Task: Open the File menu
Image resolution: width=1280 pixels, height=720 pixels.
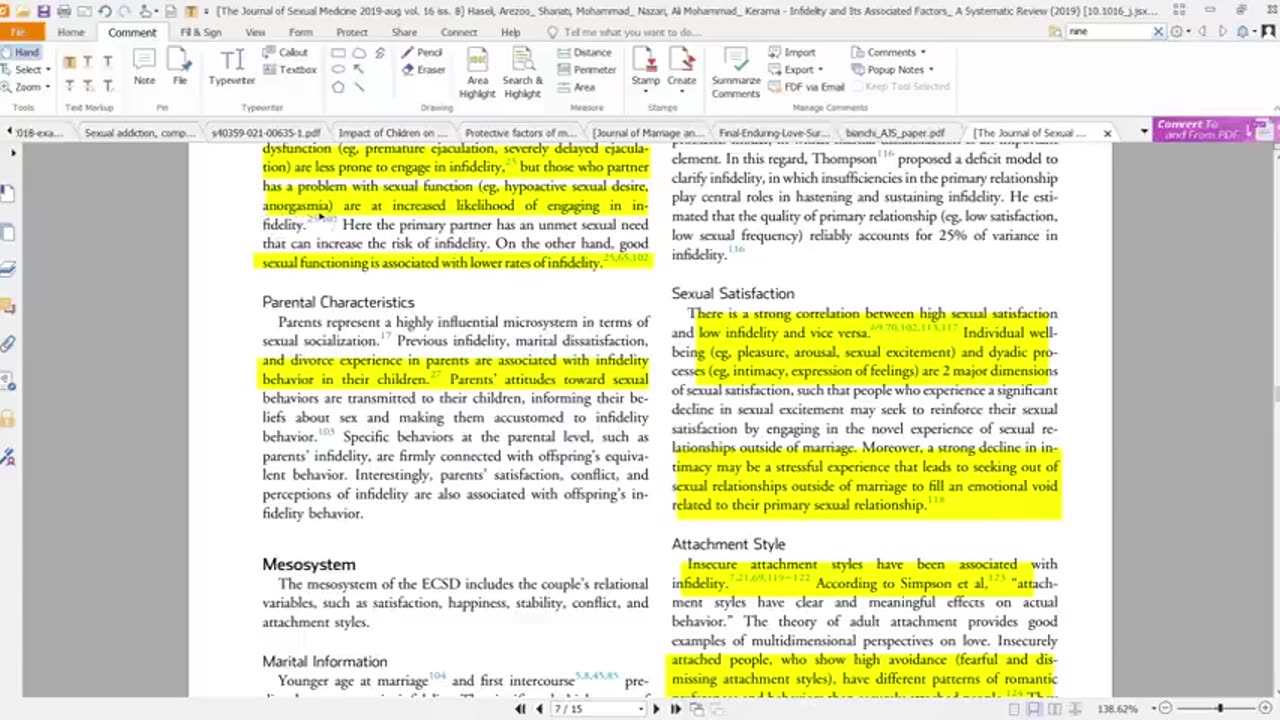Action: tap(20, 32)
